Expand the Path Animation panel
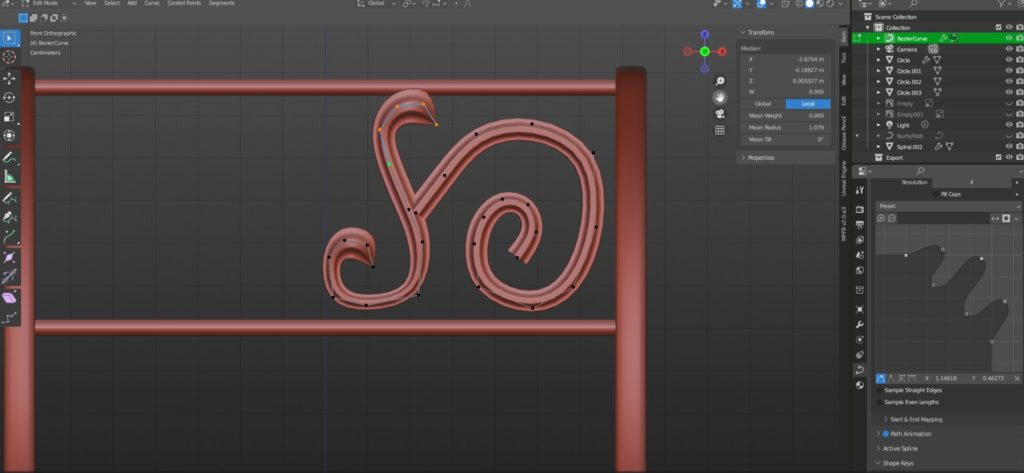 918,434
